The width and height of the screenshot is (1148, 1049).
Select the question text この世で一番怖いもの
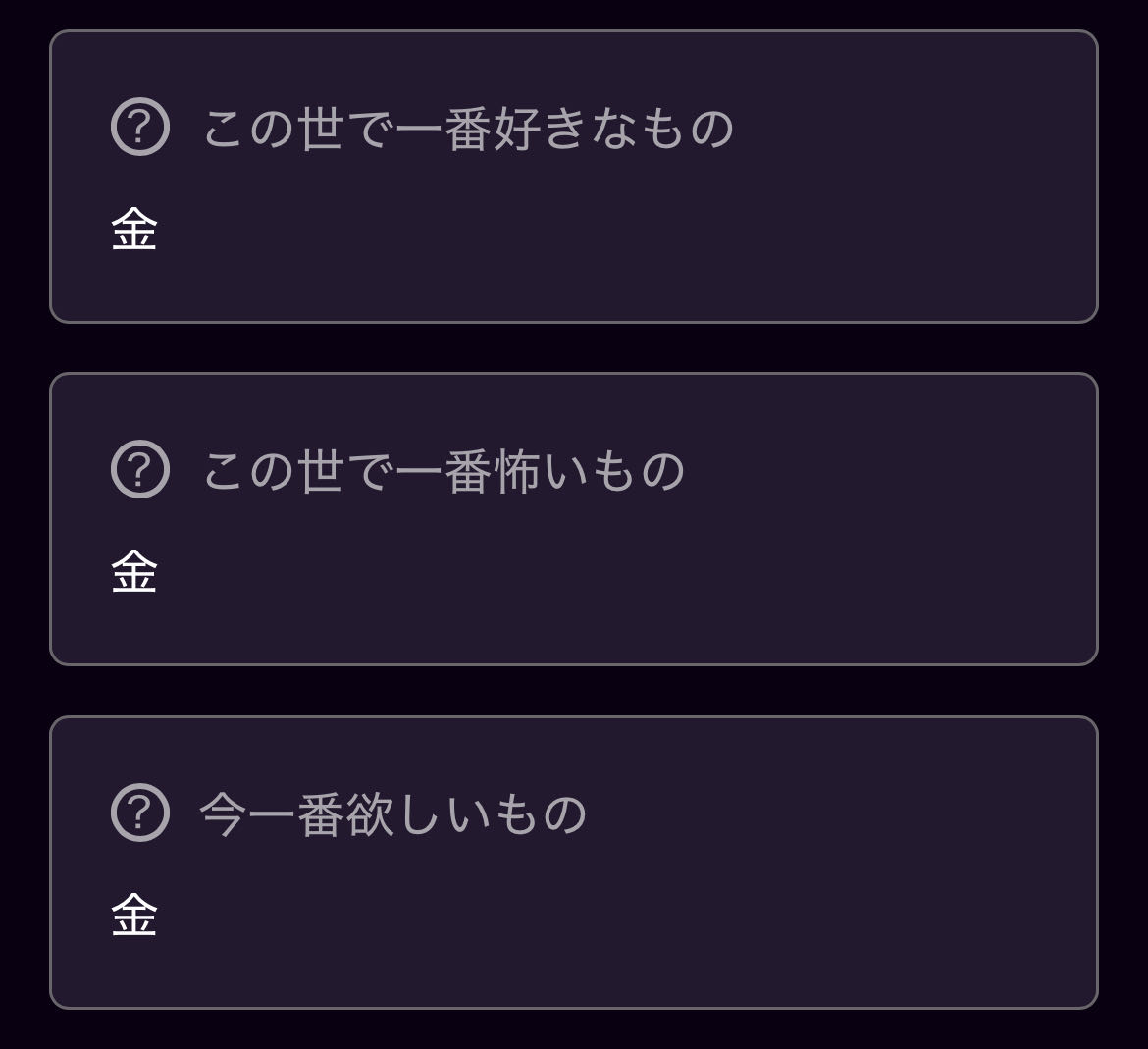coord(444,471)
